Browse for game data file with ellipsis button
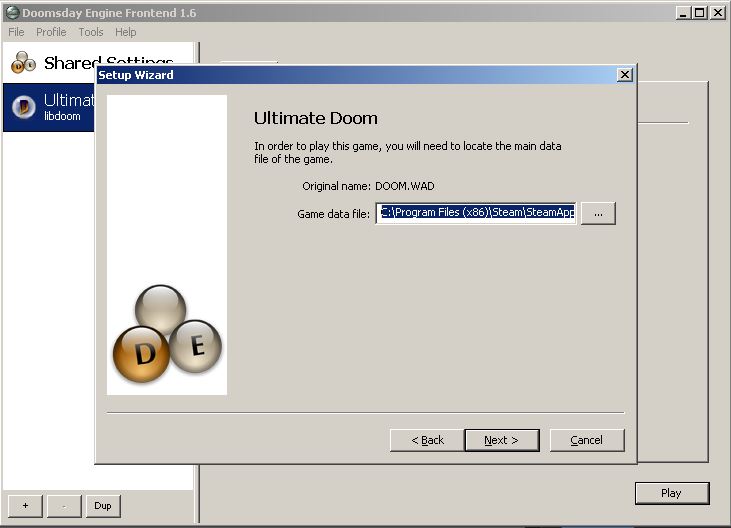Image resolution: width=731 pixels, height=528 pixels. click(598, 213)
